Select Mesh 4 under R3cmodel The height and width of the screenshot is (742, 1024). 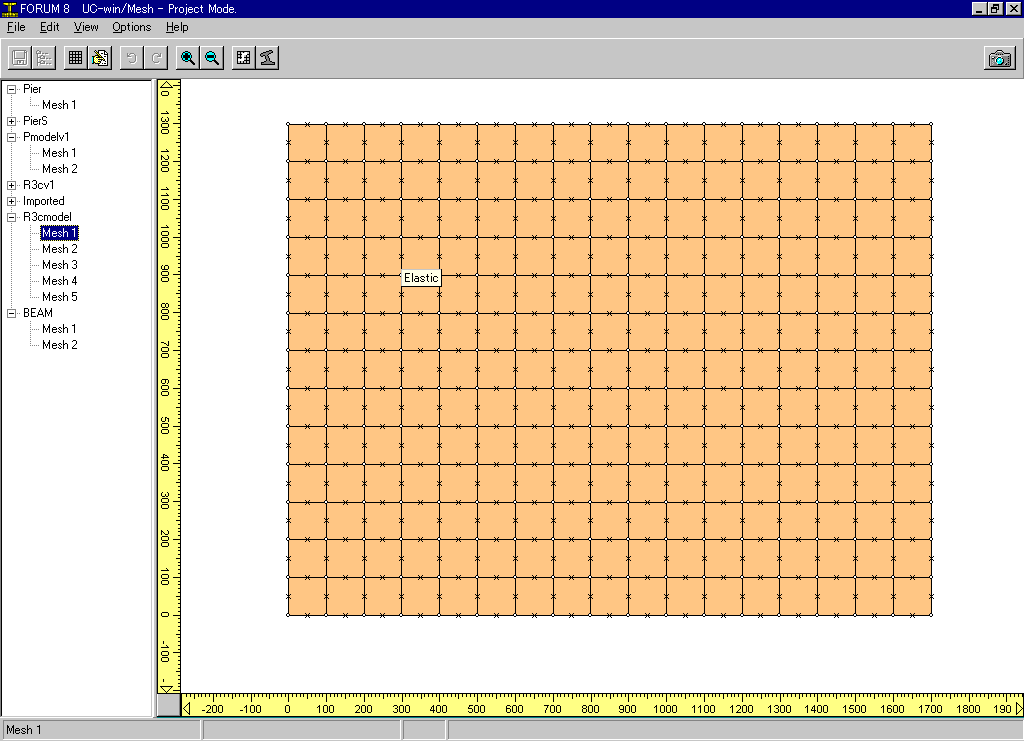[x=59, y=281]
